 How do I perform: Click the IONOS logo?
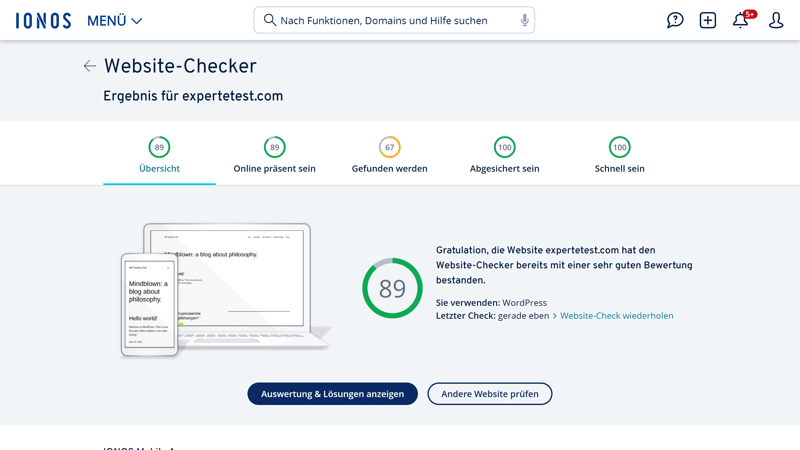click(x=43, y=21)
